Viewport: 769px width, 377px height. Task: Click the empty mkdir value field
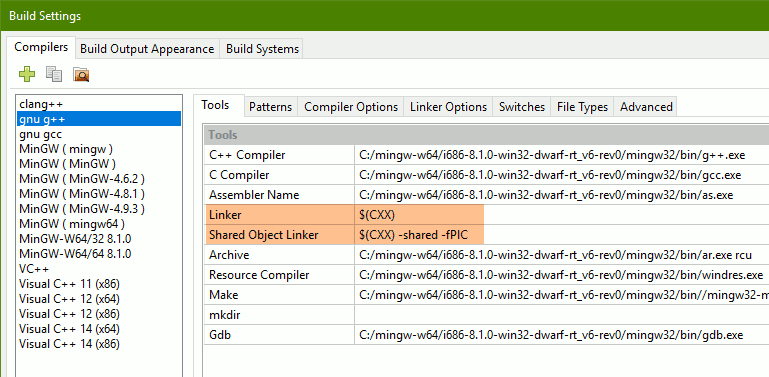[562, 315]
